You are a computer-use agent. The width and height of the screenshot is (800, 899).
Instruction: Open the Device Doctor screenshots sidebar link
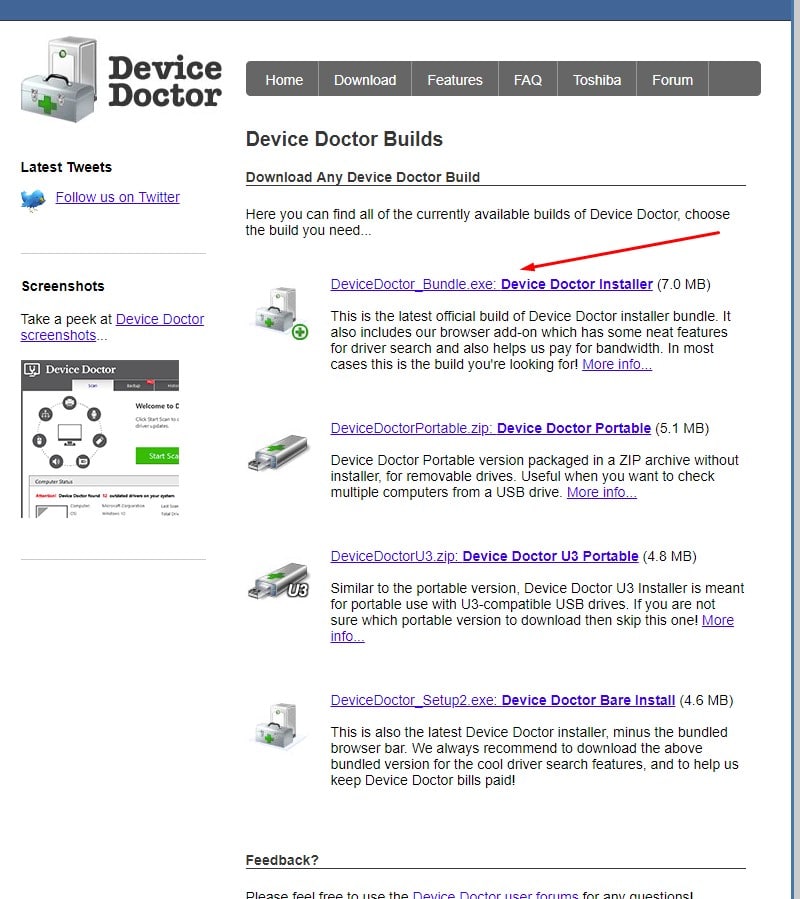(x=160, y=320)
